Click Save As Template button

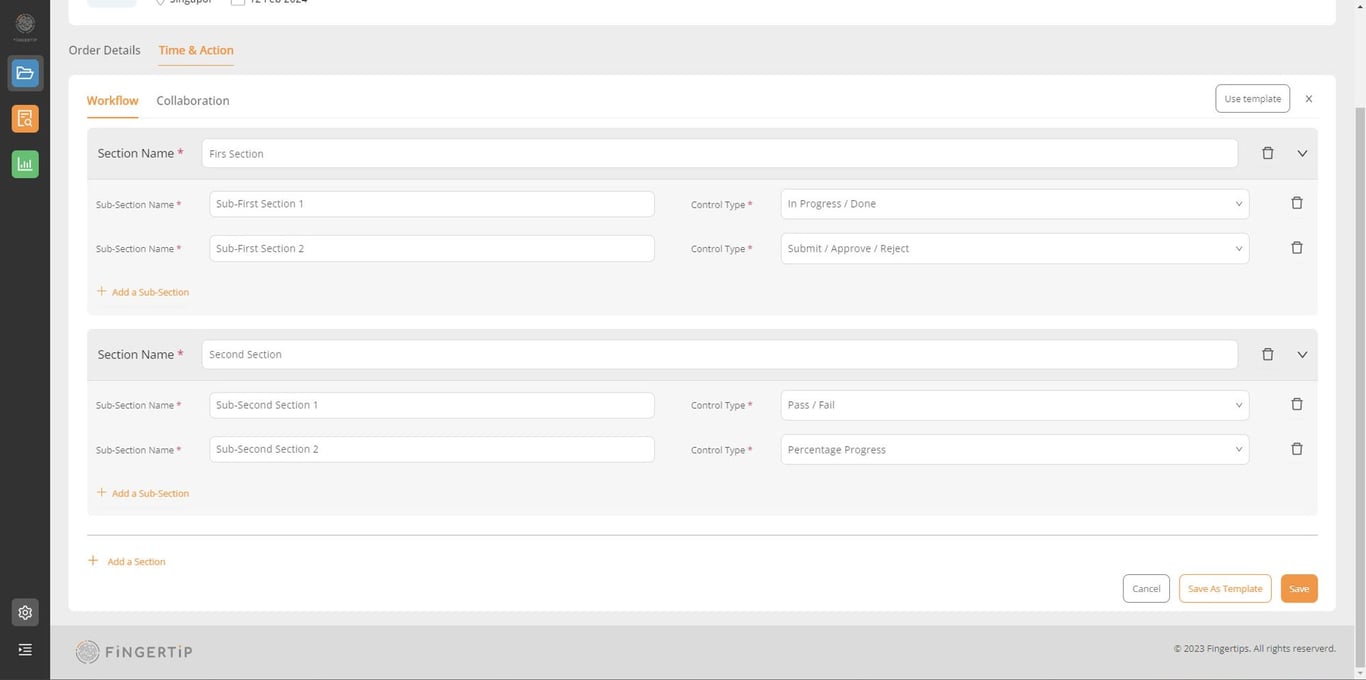tap(1225, 589)
